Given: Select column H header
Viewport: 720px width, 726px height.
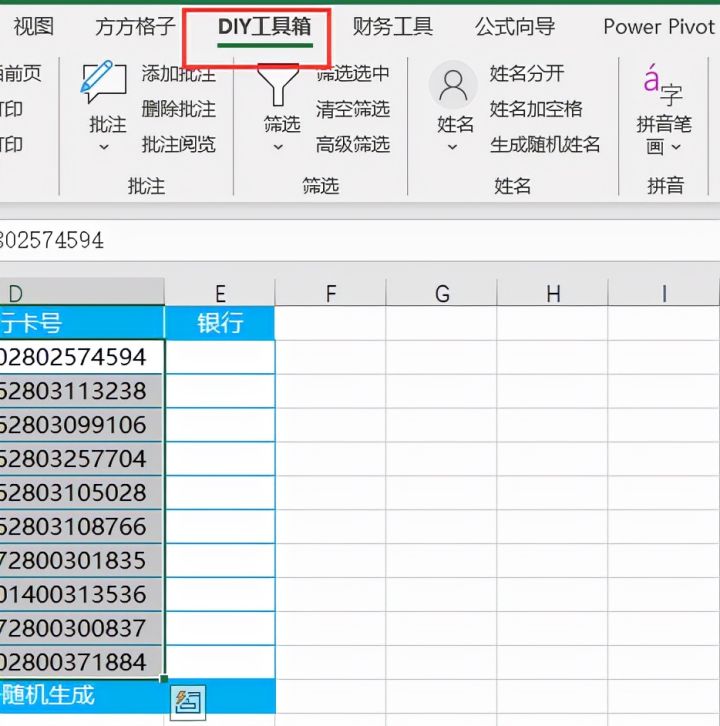Looking at the screenshot, I should point(553,293).
